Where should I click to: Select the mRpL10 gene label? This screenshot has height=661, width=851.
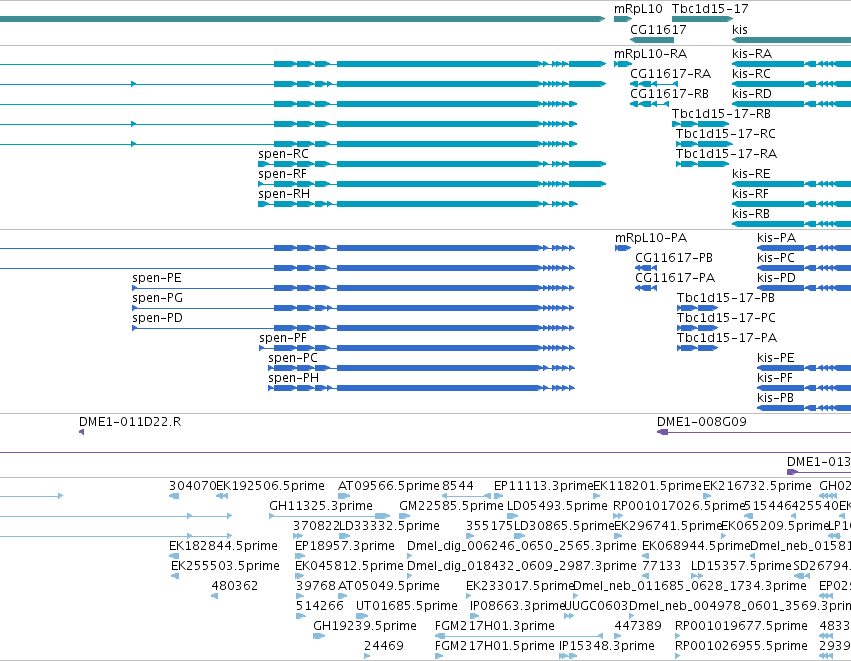coord(638,9)
